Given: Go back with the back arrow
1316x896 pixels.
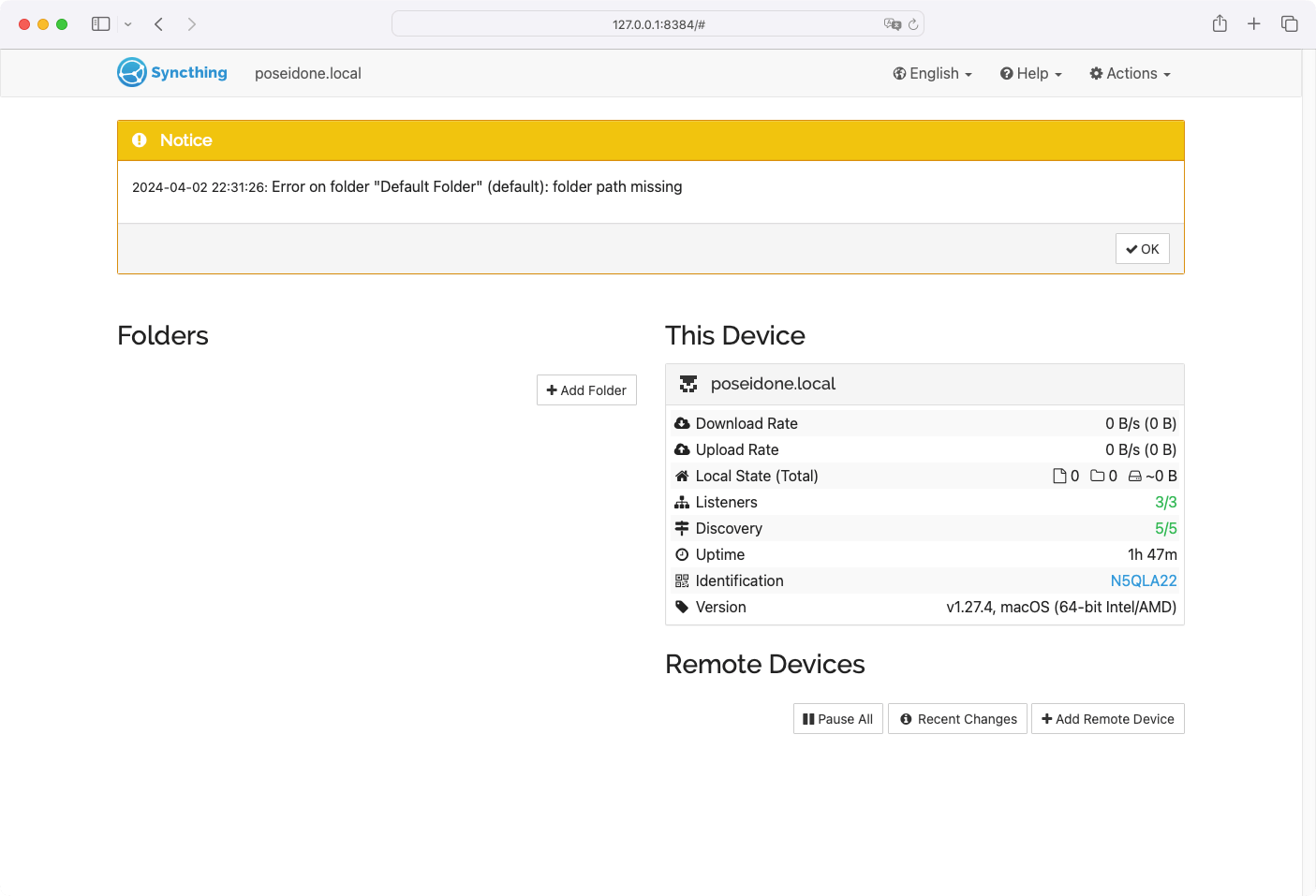Looking at the screenshot, I should click(159, 24).
